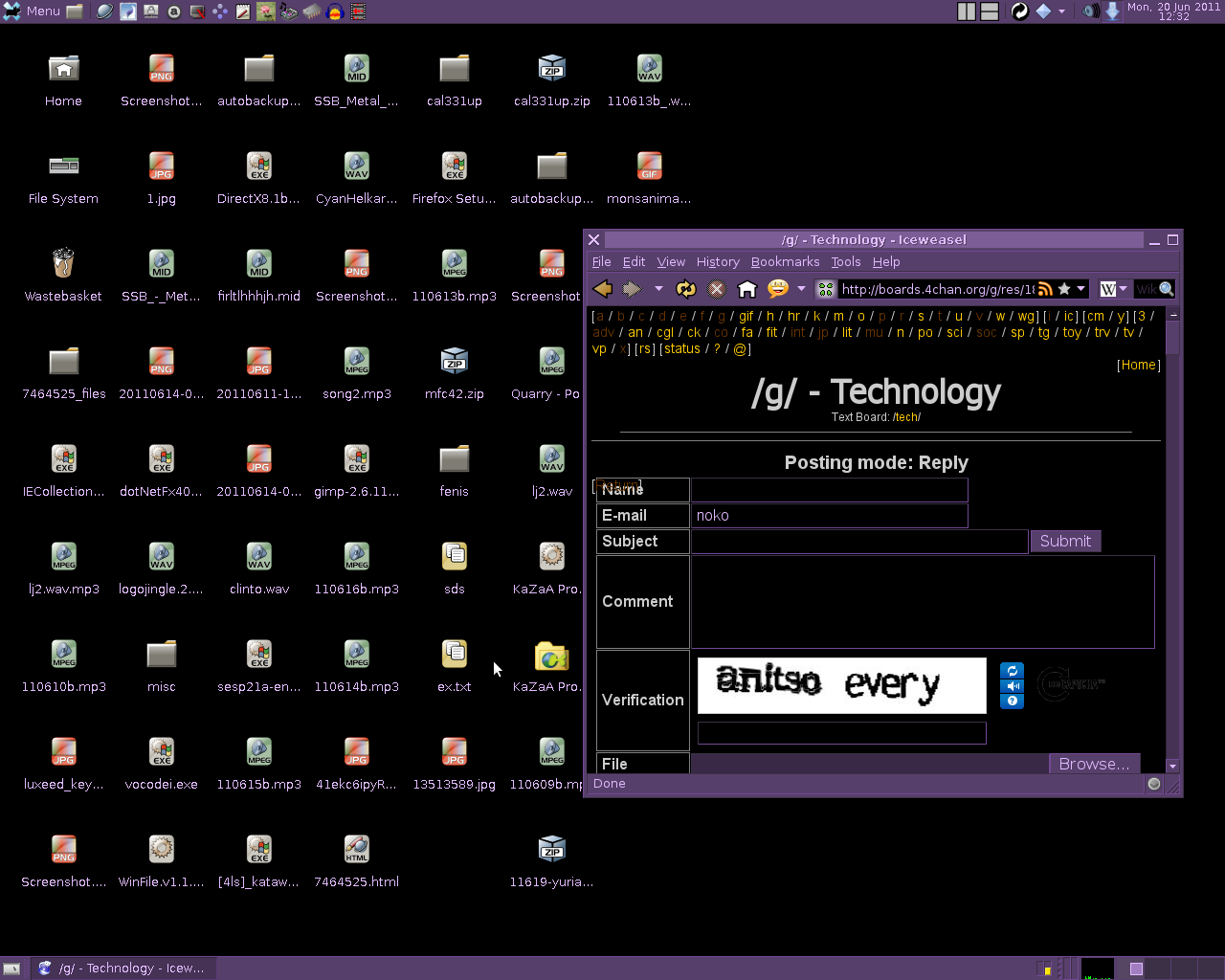Open the download arrow tray icon
Screen dimensions: 1225x980
point(1112,11)
